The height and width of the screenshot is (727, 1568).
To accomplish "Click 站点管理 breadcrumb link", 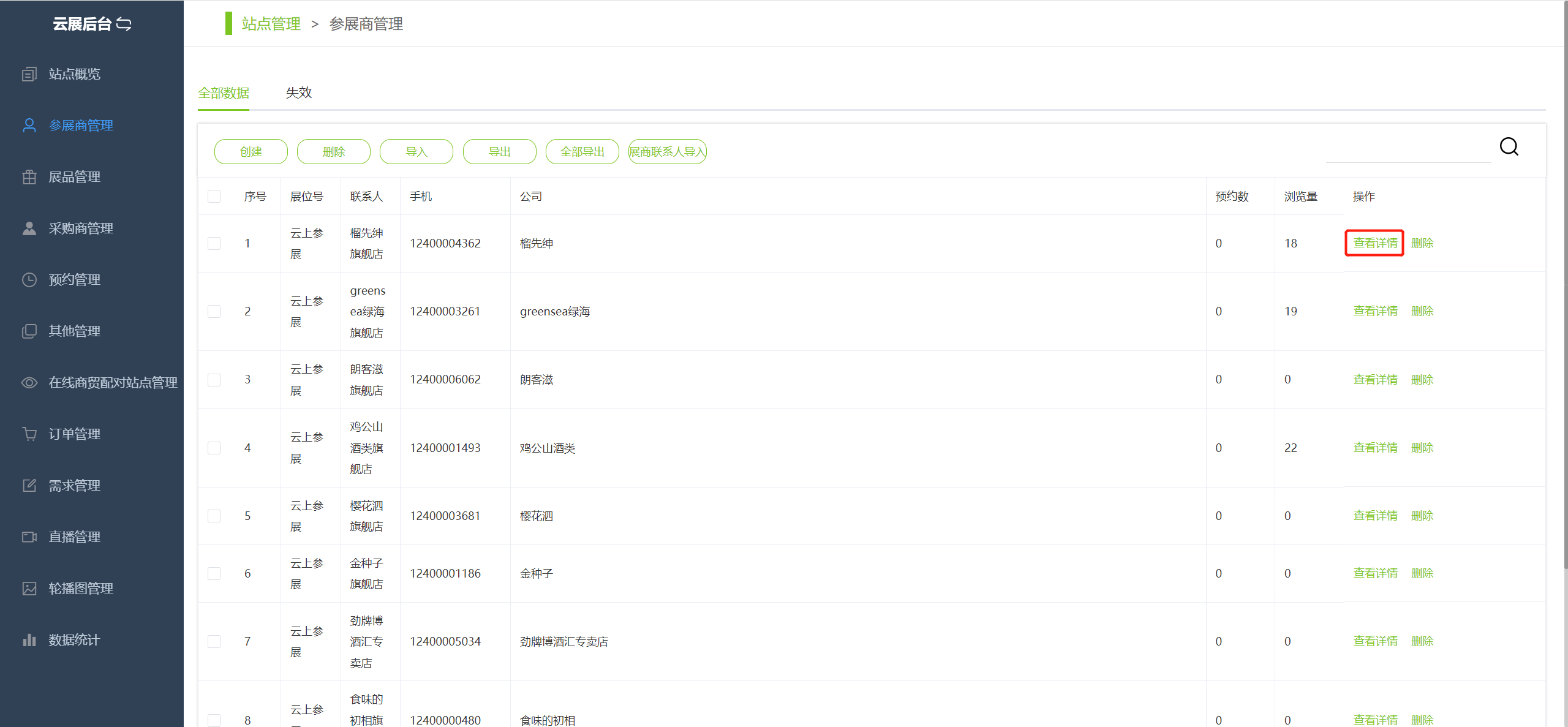I will pos(271,24).
